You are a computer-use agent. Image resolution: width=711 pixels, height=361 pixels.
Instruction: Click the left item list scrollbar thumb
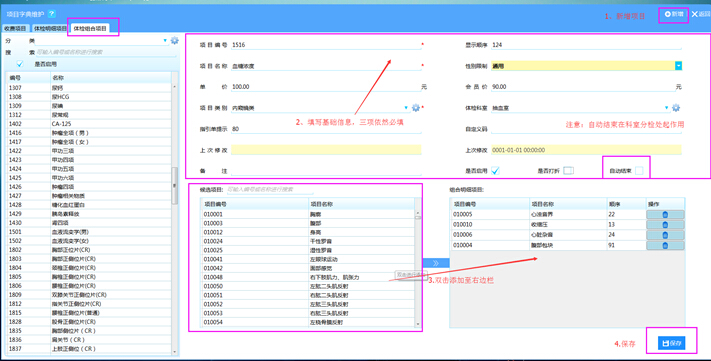(175, 186)
